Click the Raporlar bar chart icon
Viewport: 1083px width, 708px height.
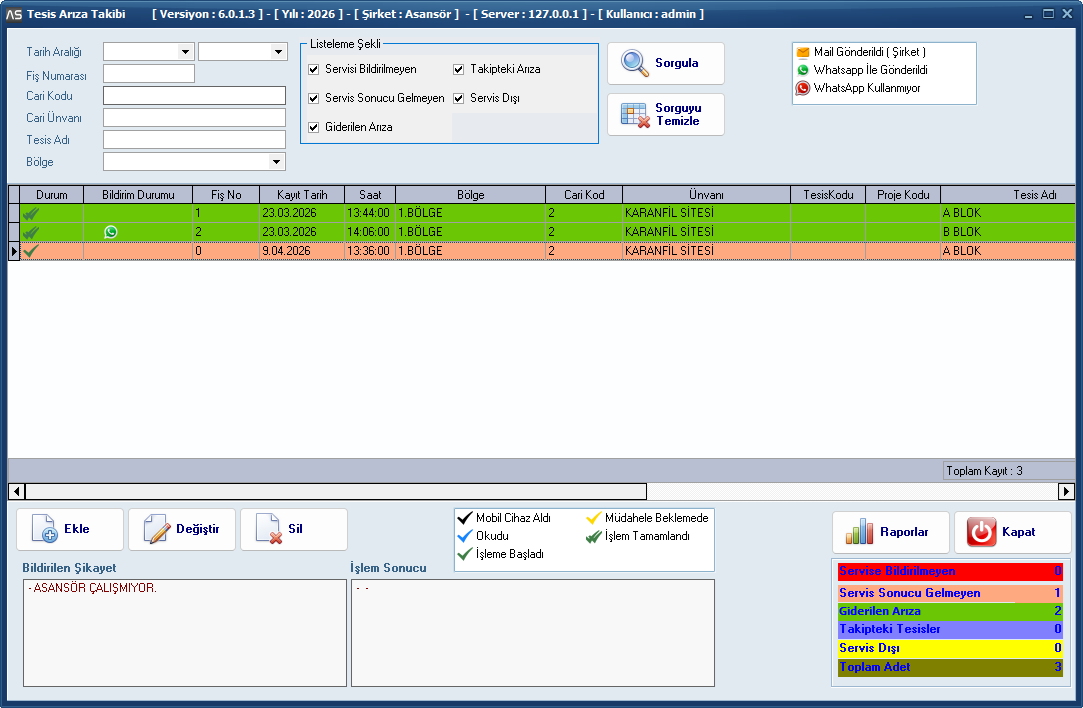click(859, 532)
